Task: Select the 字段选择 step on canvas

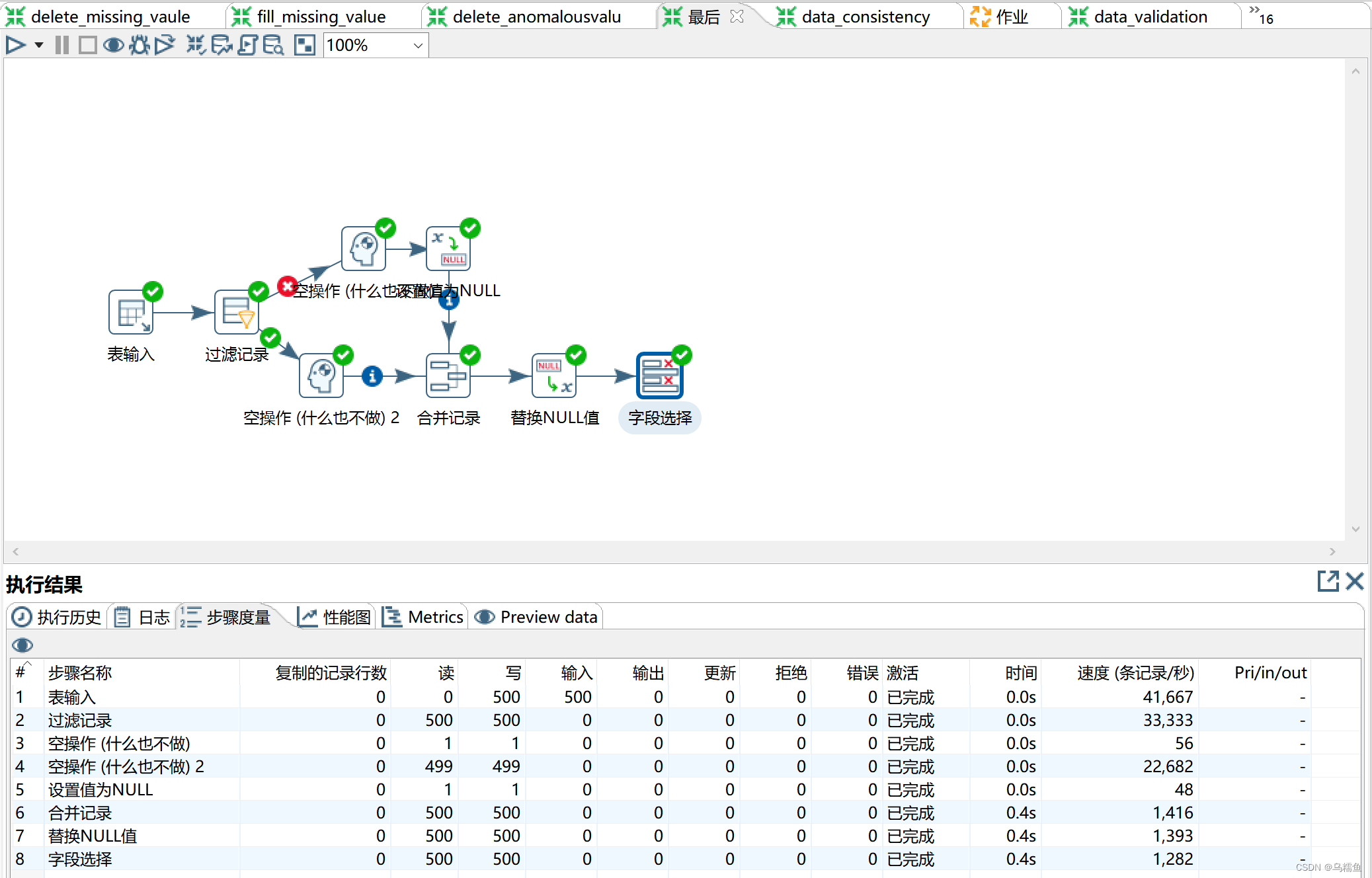Action: pos(659,376)
